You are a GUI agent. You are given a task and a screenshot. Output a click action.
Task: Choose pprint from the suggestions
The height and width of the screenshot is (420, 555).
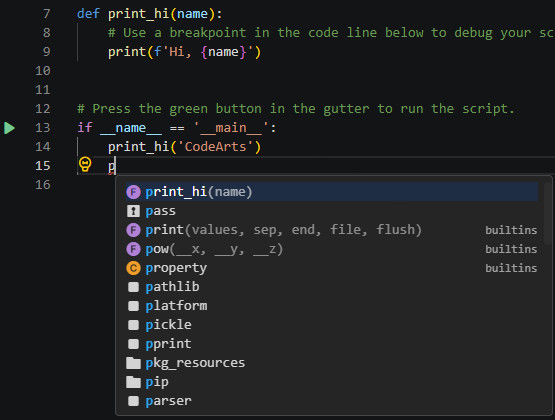[332, 344]
